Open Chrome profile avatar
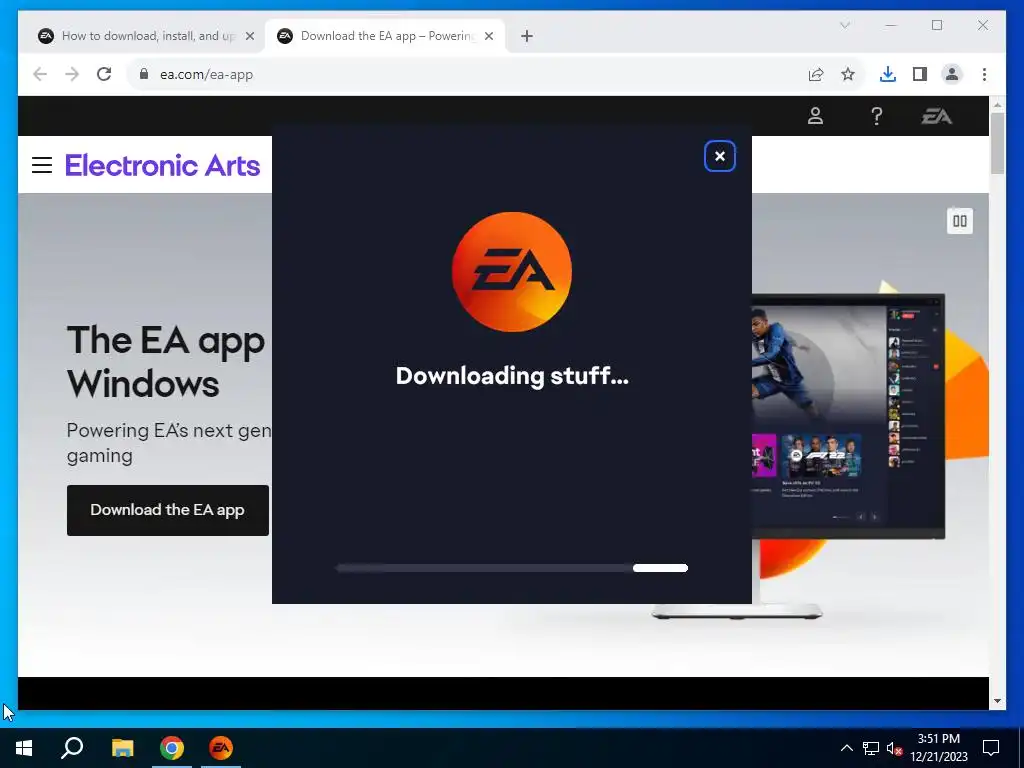Viewport: 1024px width, 768px height. pyautogui.click(x=952, y=74)
